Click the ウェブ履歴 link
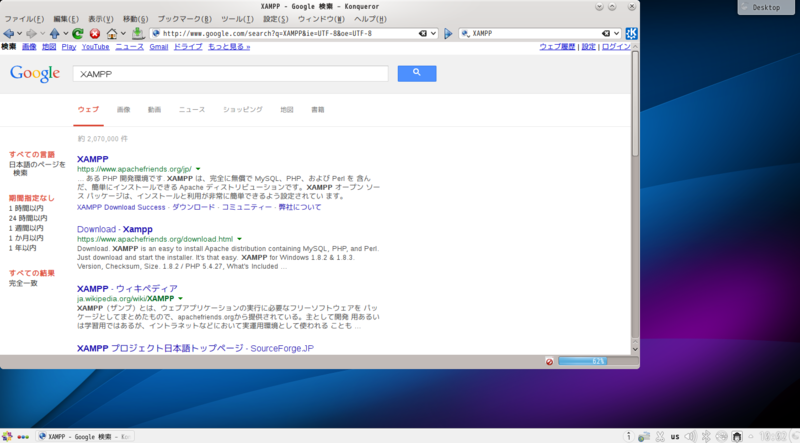Image resolution: width=800 pixels, height=443 pixels. tap(557, 46)
